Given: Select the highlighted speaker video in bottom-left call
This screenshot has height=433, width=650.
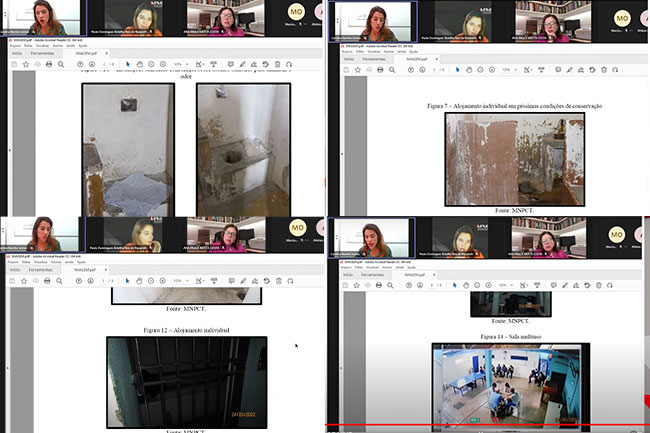Looking at the screenshot, I should (43, 234).
